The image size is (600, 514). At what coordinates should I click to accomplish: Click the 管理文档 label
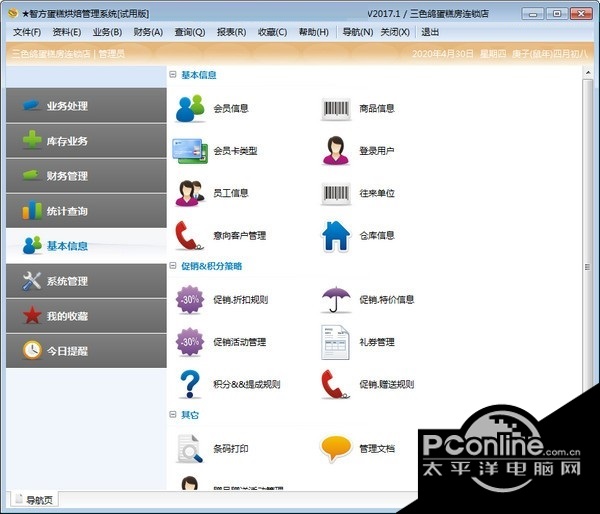pyautogui.click(x=377, y=449)
